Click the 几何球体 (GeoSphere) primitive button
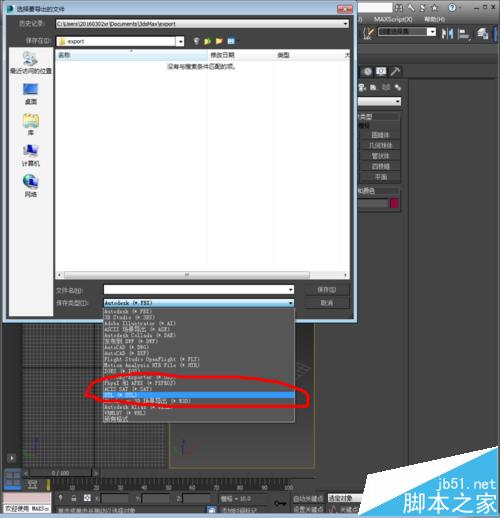This screenshot has height=518, width=500. (x=380, y=145)
